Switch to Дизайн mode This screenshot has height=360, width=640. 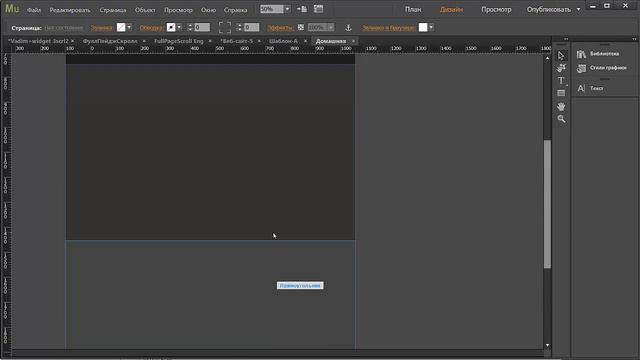pyautogui.click(x=451, y=9)
